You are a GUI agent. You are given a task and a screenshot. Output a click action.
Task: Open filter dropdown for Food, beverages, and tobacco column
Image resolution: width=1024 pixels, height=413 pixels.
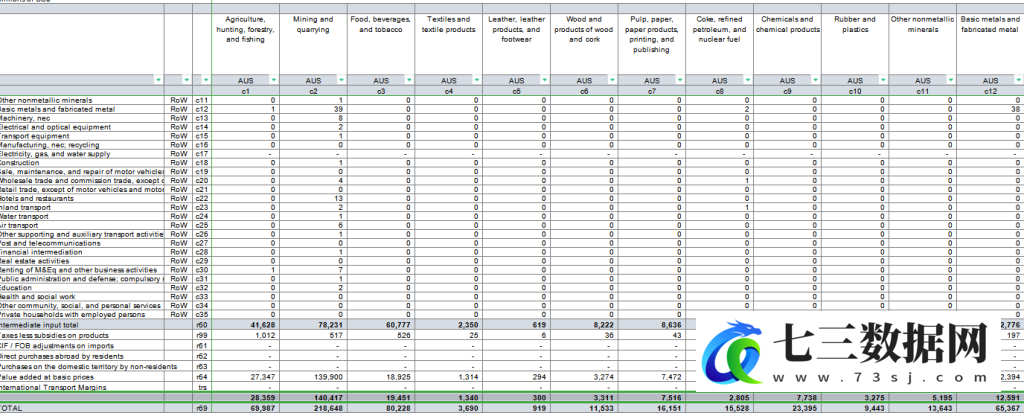pos(409,80)
